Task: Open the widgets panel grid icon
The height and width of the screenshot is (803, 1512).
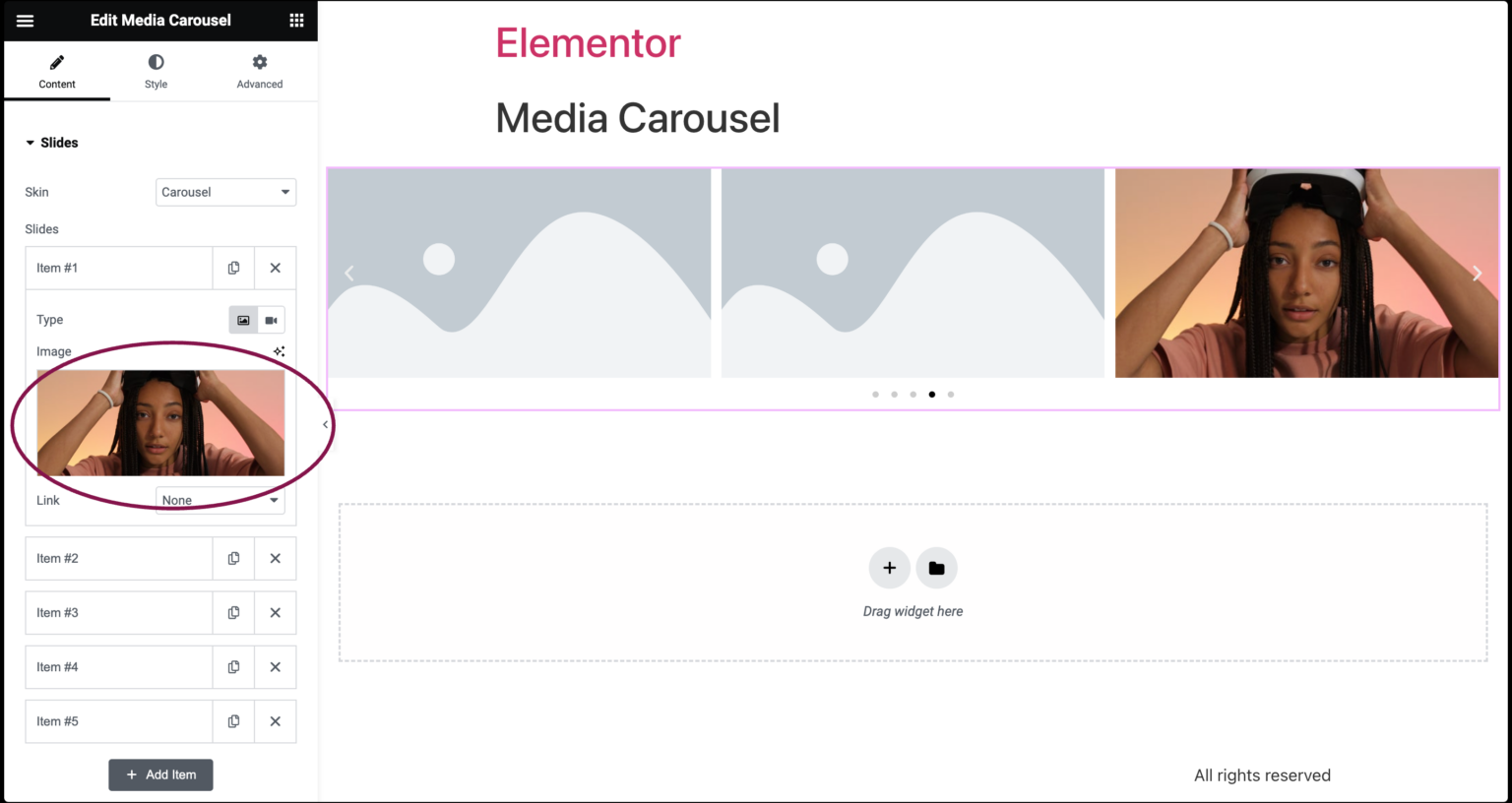Action: pyautogui.click(x=296, y=20)
